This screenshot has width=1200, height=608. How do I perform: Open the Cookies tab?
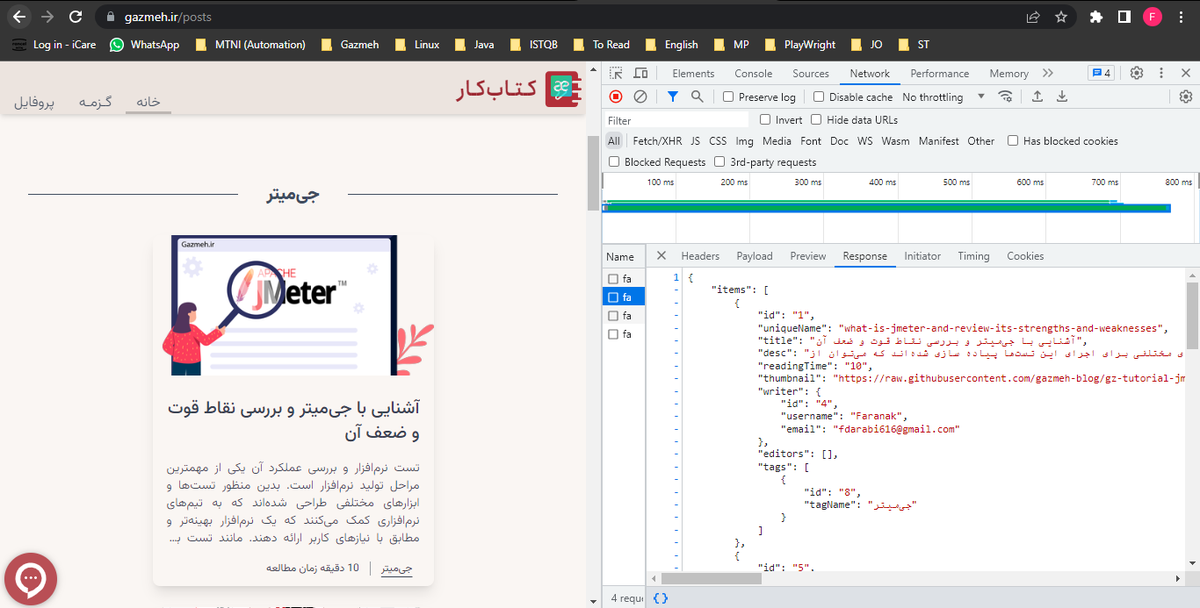pos(1025,256)
